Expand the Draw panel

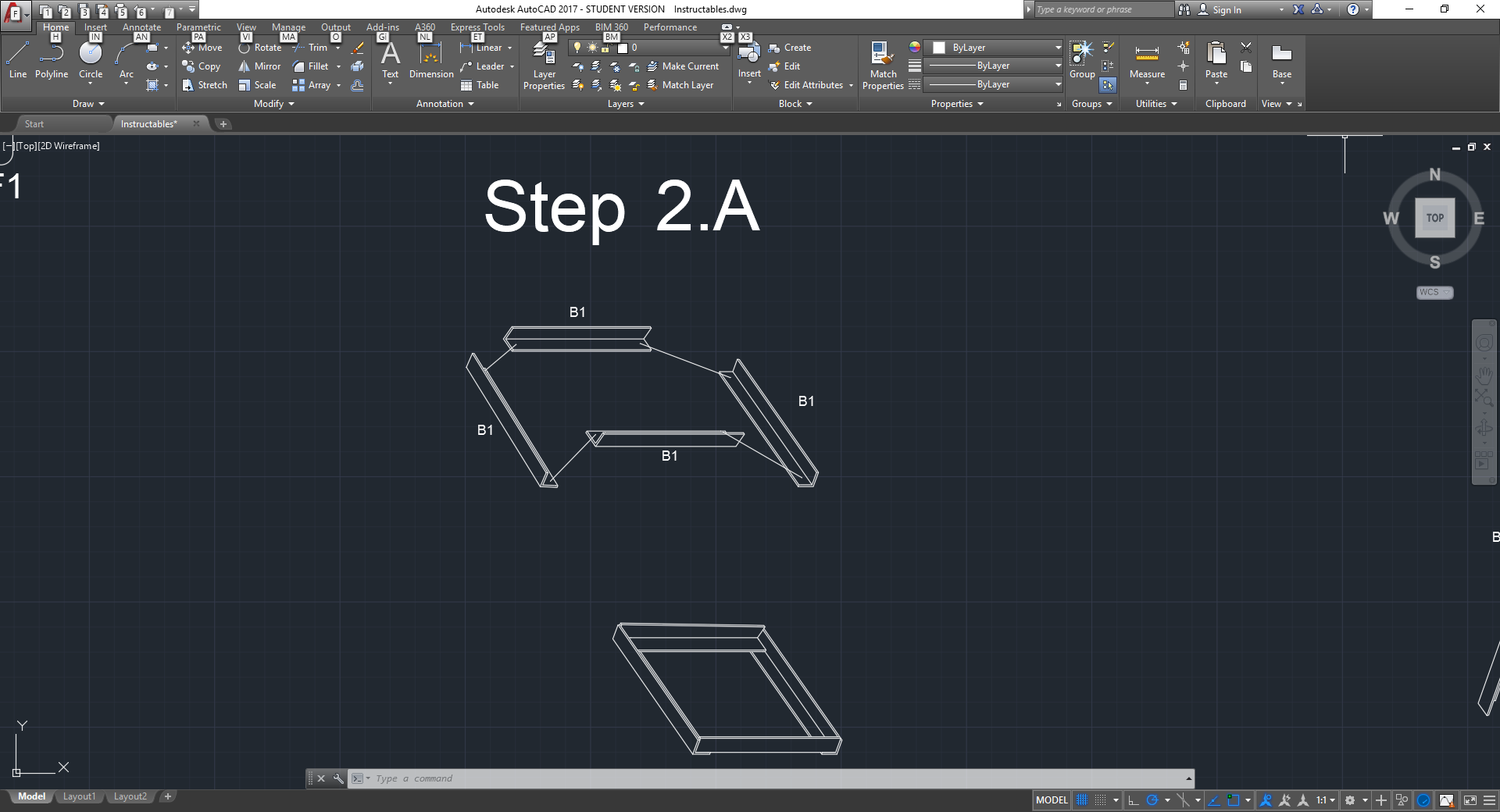coord(88,104)
